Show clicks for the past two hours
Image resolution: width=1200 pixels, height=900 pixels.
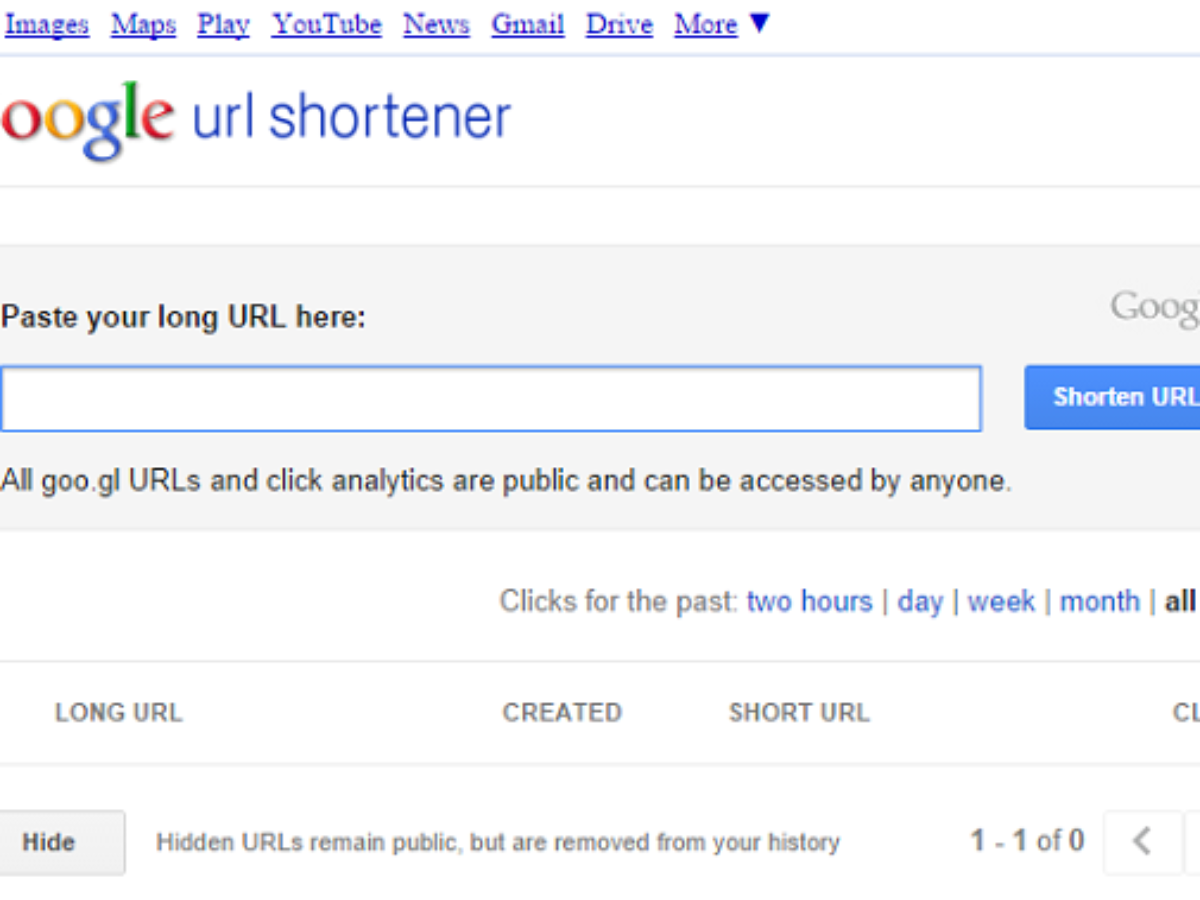[809, 601]
